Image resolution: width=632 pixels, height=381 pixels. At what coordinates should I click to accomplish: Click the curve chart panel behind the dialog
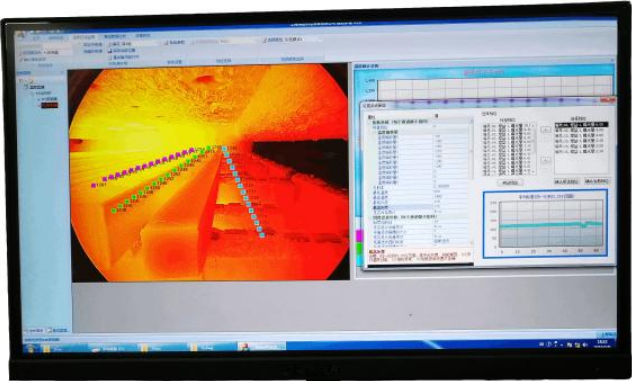484,85
